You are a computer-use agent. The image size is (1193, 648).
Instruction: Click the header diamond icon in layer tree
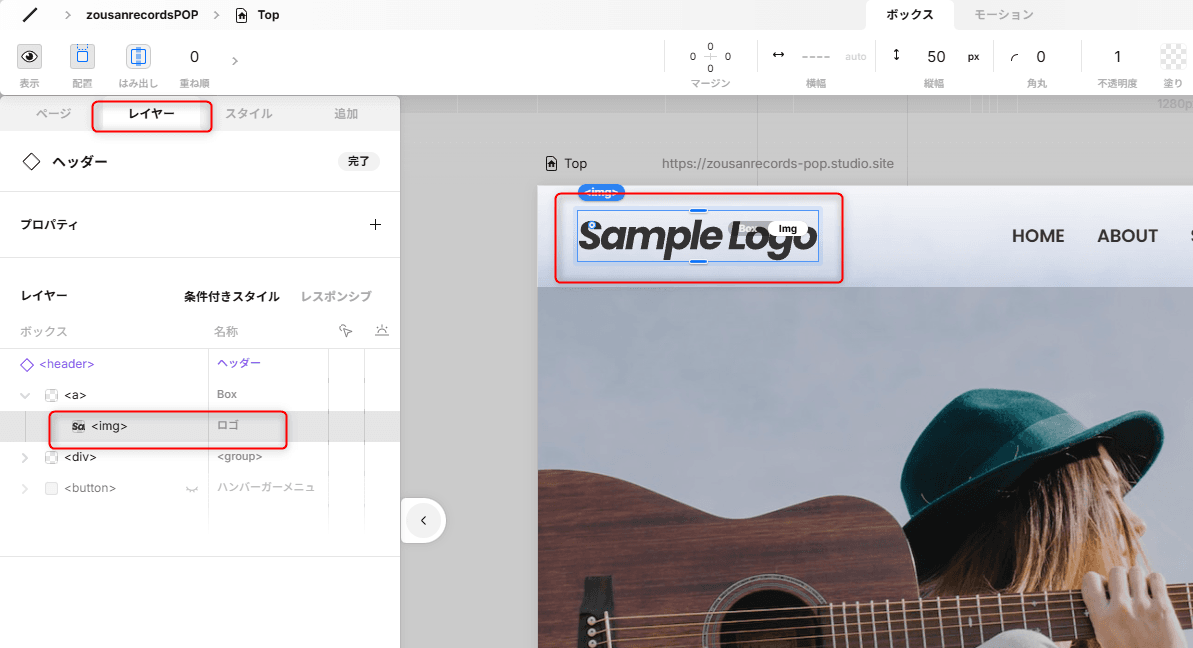[x=27, y=364]
